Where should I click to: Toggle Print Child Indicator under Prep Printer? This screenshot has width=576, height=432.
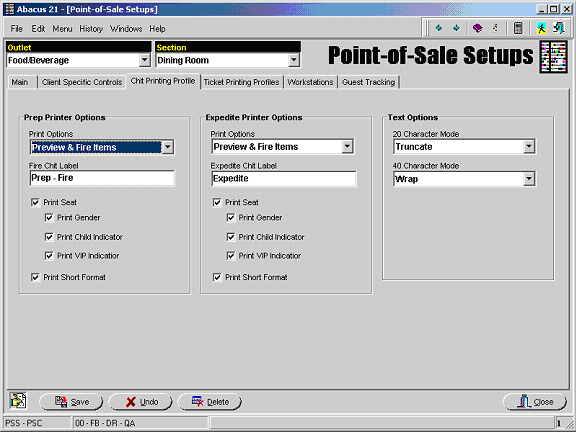tap(49, 237)
